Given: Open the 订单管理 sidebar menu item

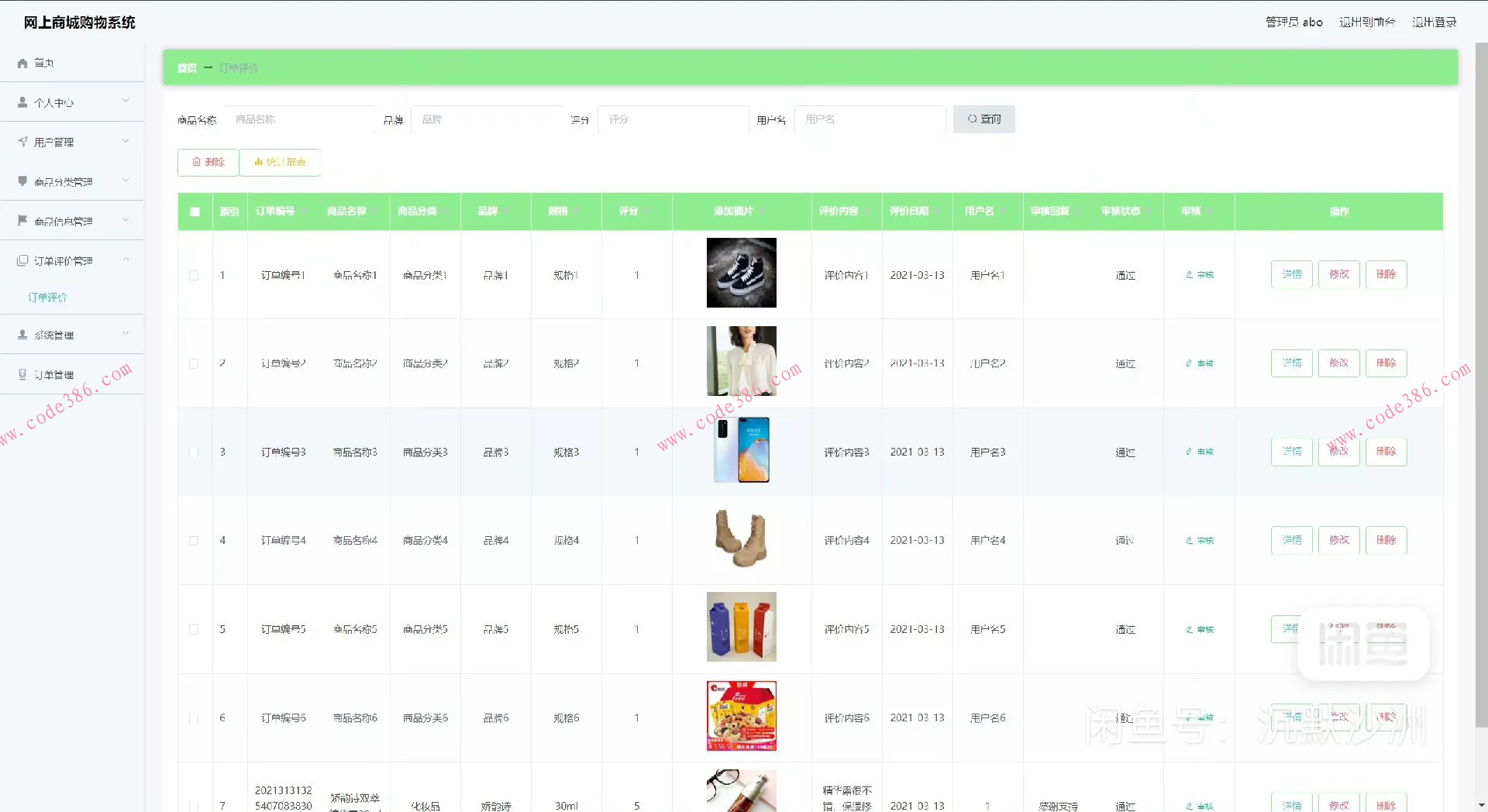Looking at the screenshot, I should 54,375.
